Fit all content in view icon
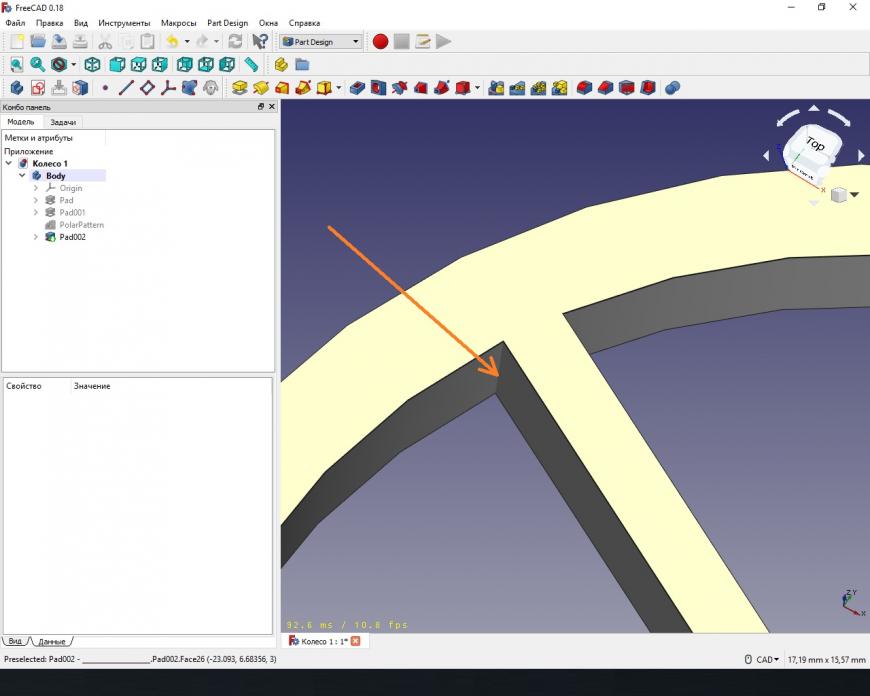 pos(17,65)
